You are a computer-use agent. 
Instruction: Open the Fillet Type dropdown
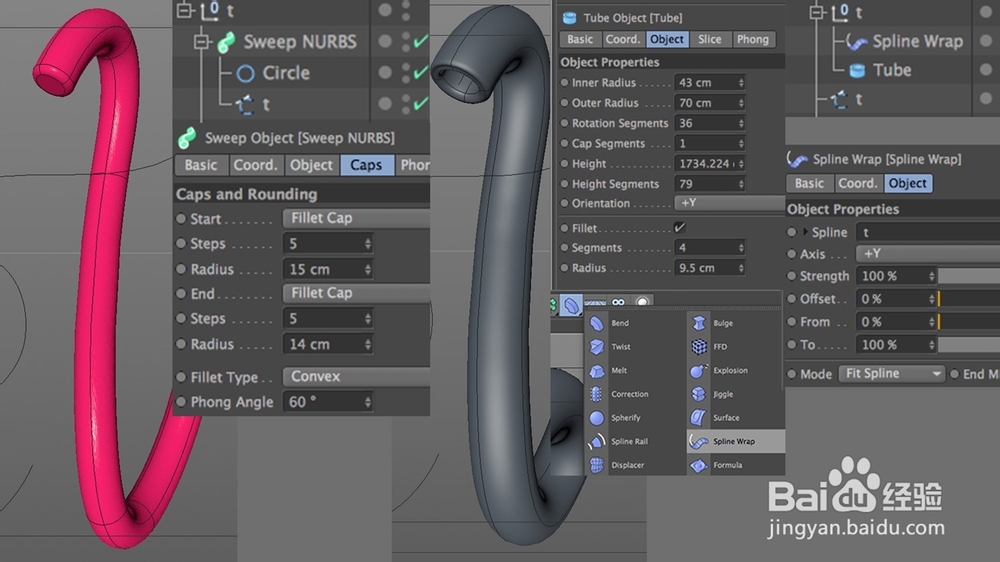pyautogui.click(x=357, y=376)
